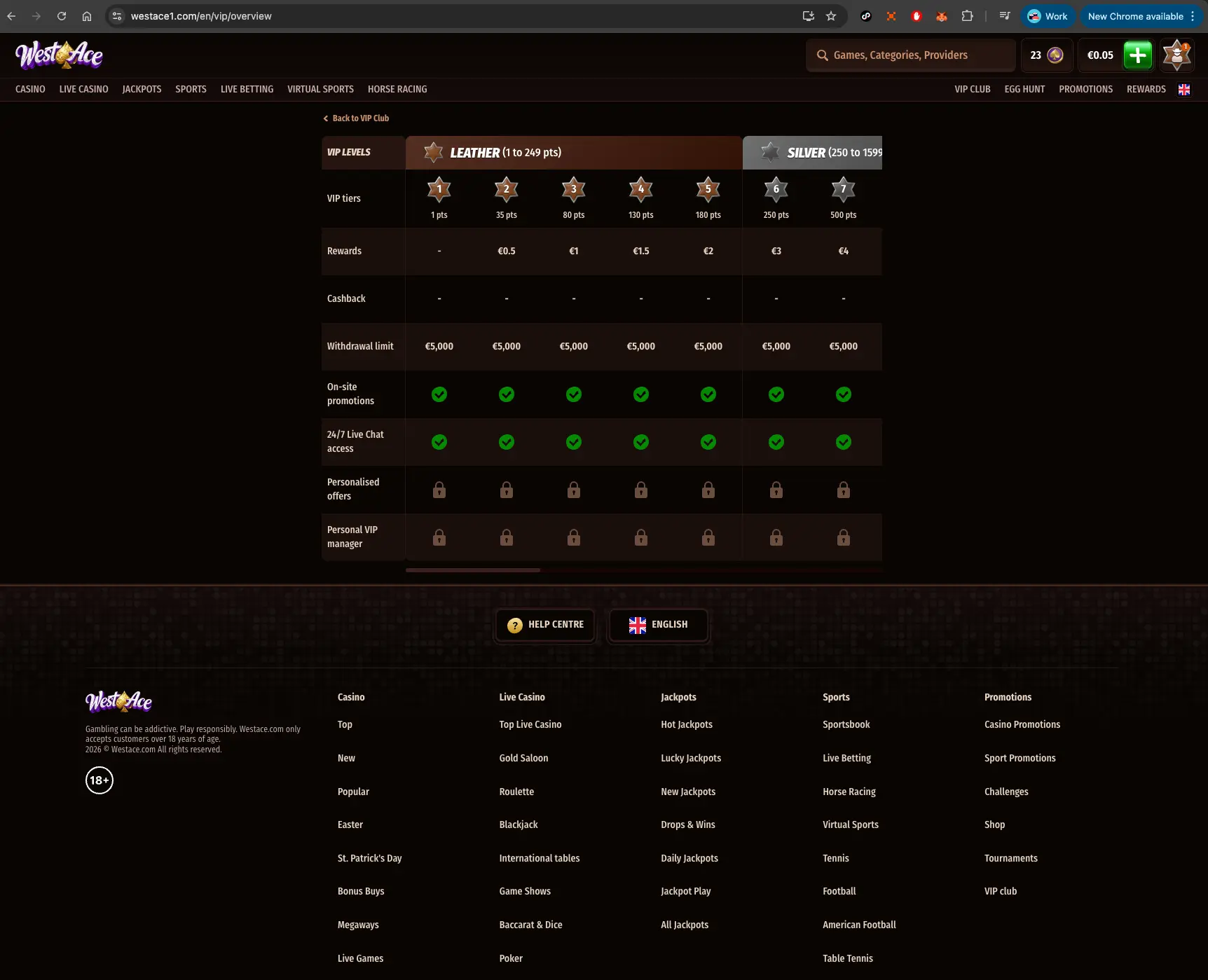1208x980 pixels.
Task: Click On-site promotions checkmark under tier 3
Action: click(574, 394)
